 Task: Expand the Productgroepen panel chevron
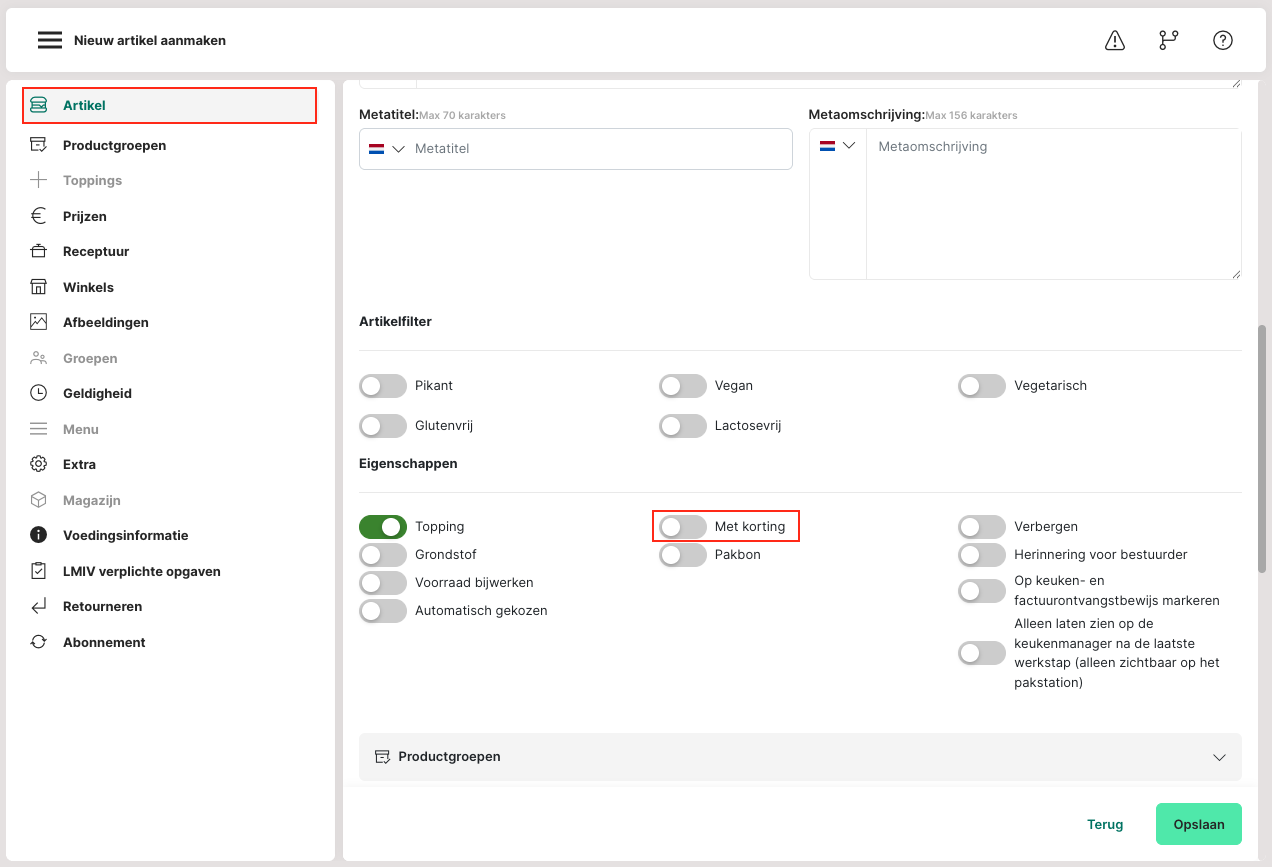pyautogui.click(x=1219, y=757)
